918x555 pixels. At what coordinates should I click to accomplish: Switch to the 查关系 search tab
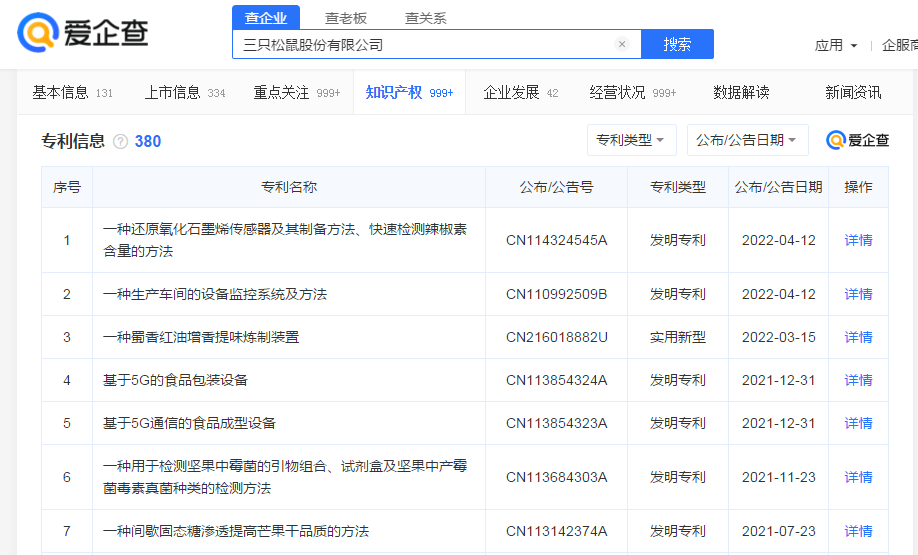coord(426,18)
